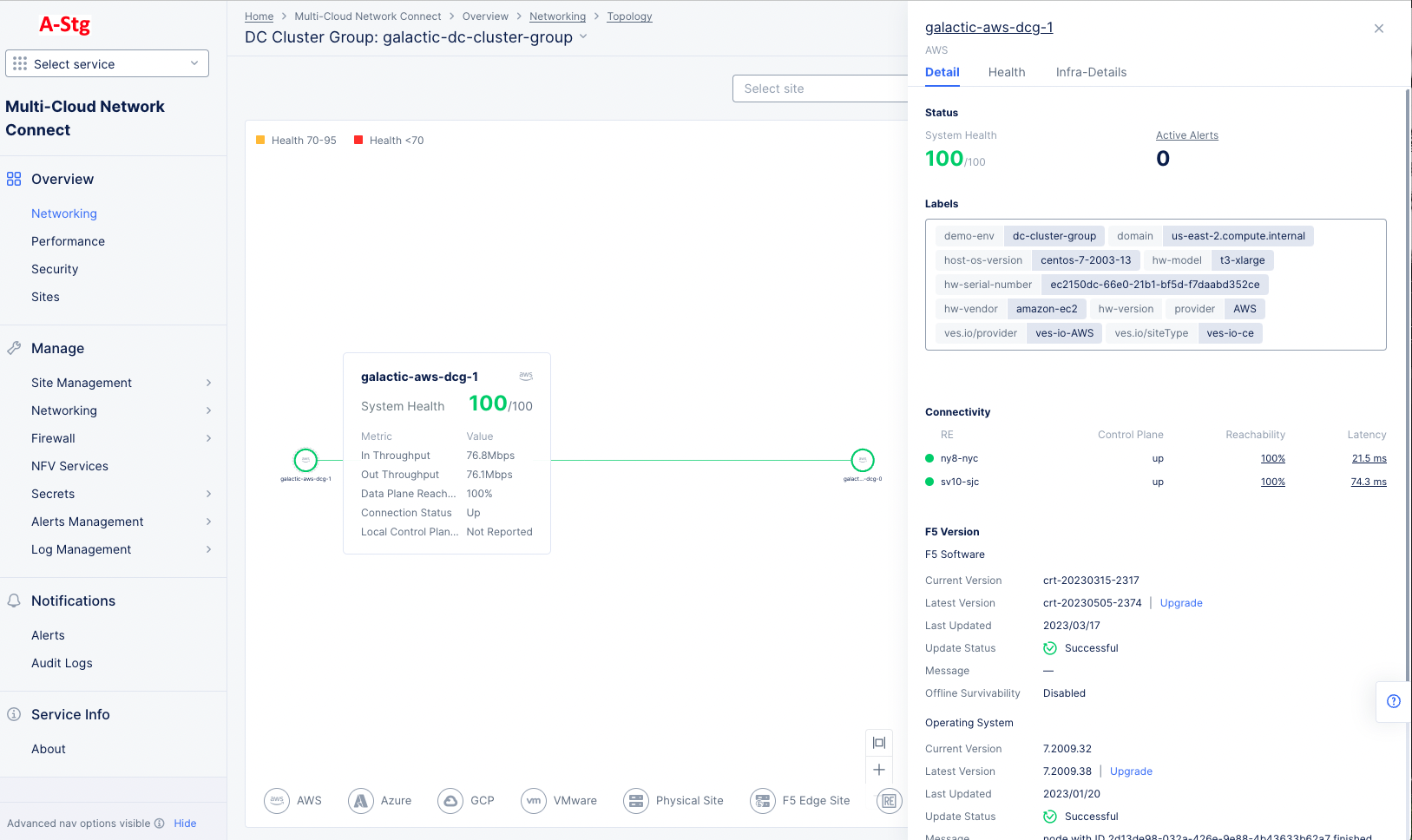This screenshot has height=840, width=1412.
Task: Select the AWS provider icon in the legend
Action: tap(277, 800)
